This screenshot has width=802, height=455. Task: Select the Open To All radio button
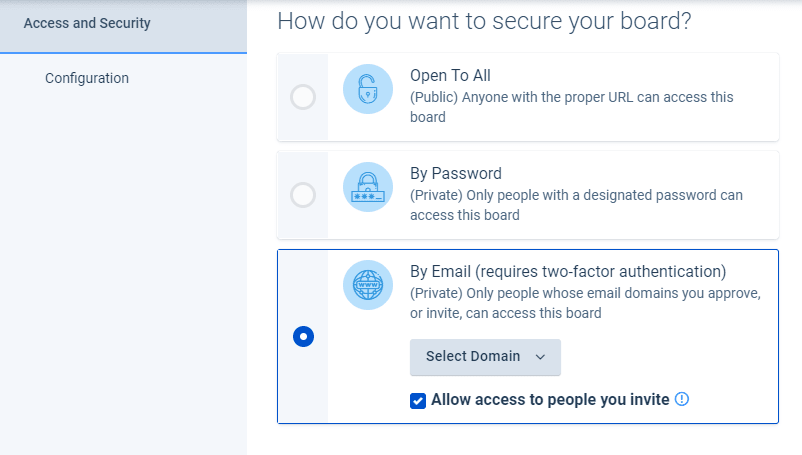302,97
